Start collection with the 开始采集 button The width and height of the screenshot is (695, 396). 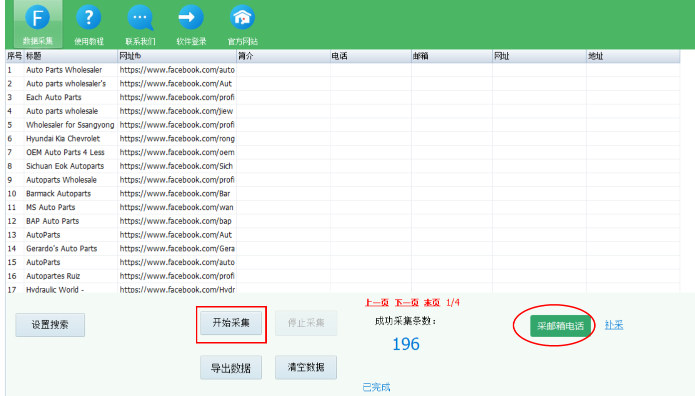coord(231,323)
